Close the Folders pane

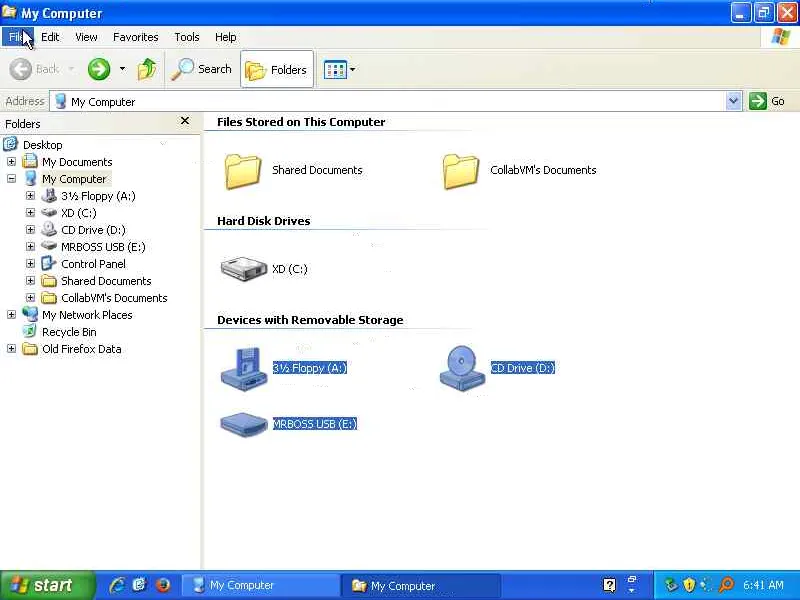click(185, 121)
